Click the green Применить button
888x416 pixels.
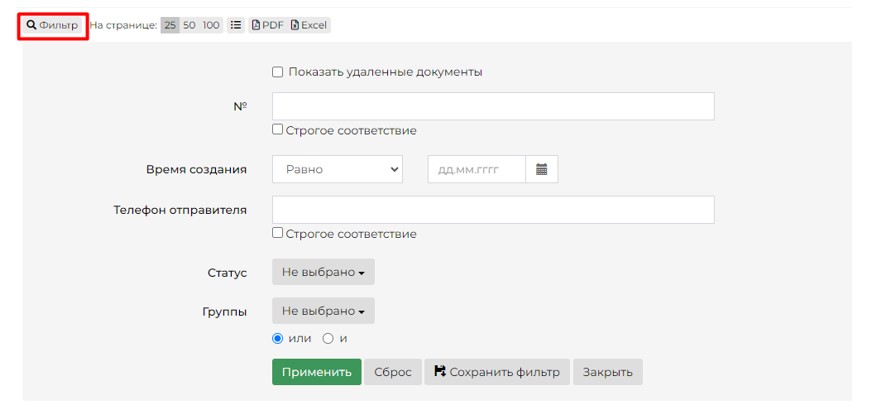click(x=317, y=372)
